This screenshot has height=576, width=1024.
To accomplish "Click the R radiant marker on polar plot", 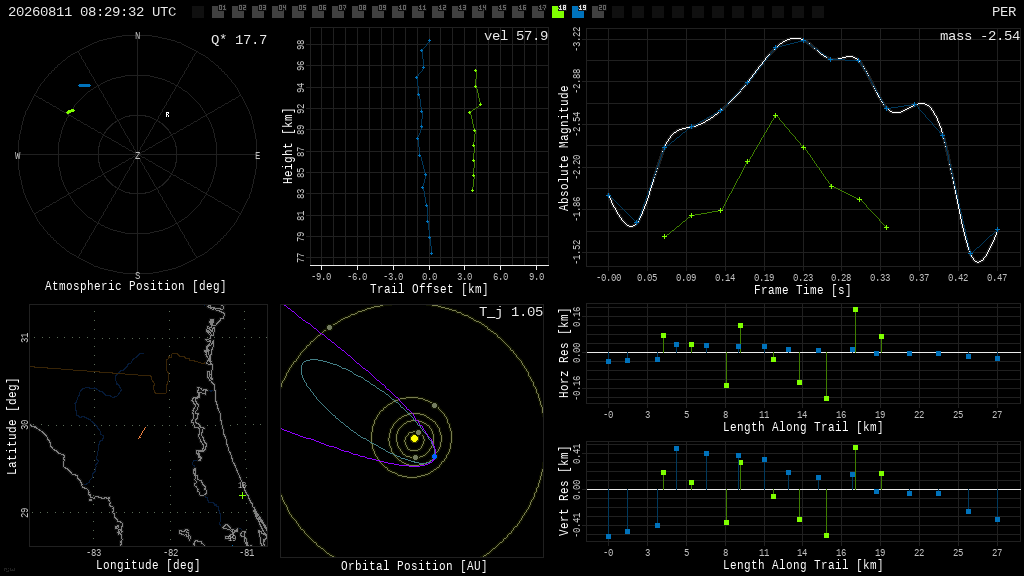I will click(167, 115).
